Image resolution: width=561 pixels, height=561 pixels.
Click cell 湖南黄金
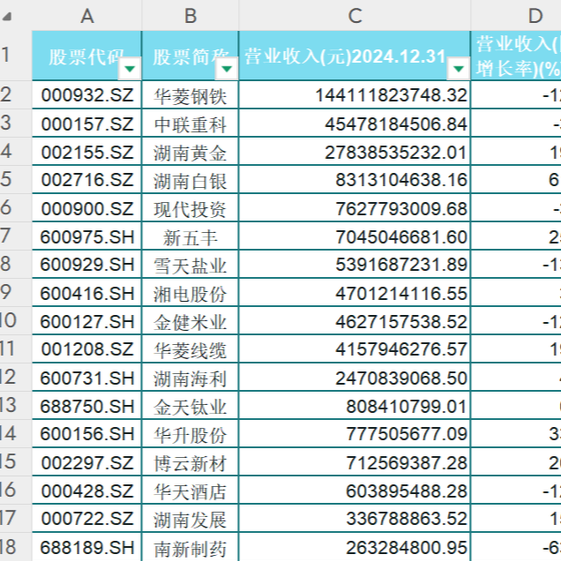(x=190, y=151)
